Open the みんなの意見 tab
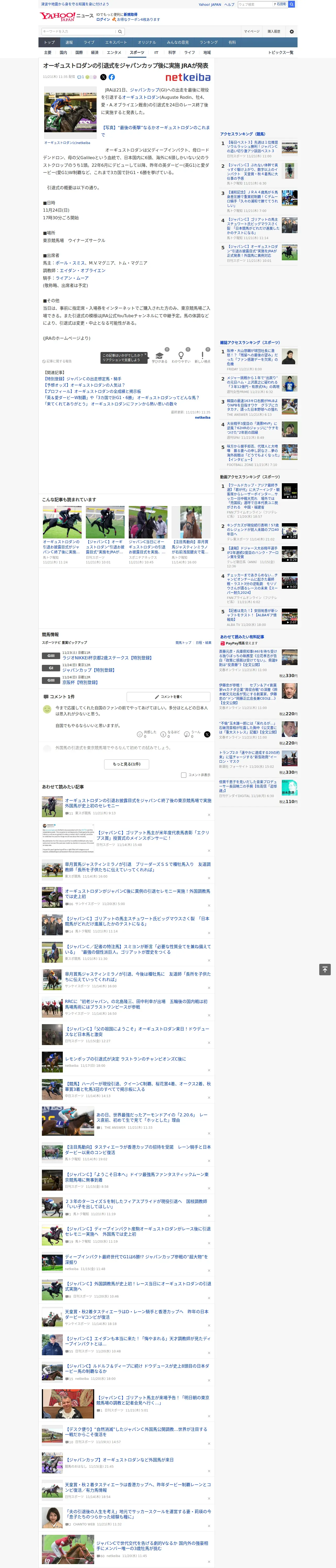The height and width of the screenshot is (1568, 336). click(178, 43)
